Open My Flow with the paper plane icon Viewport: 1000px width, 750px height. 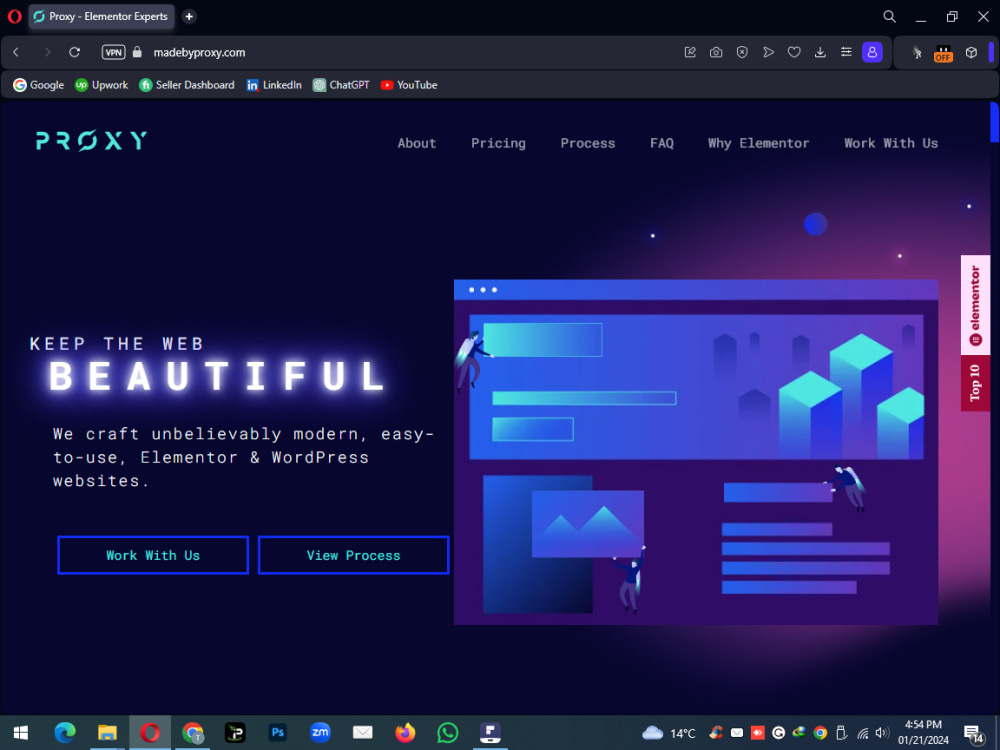tap(768, 52)
